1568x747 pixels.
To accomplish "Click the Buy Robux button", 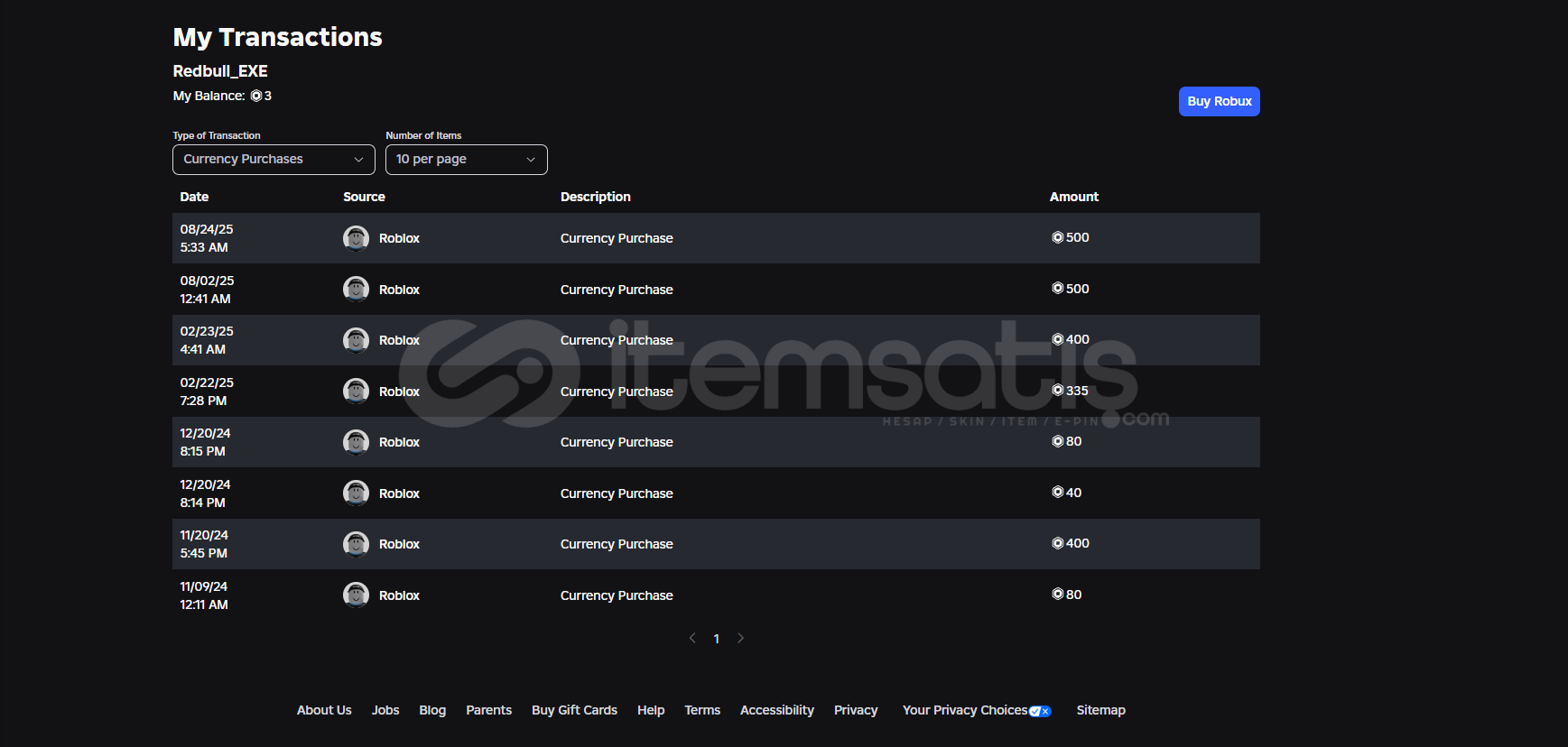I will click(x=1220, y=102).
